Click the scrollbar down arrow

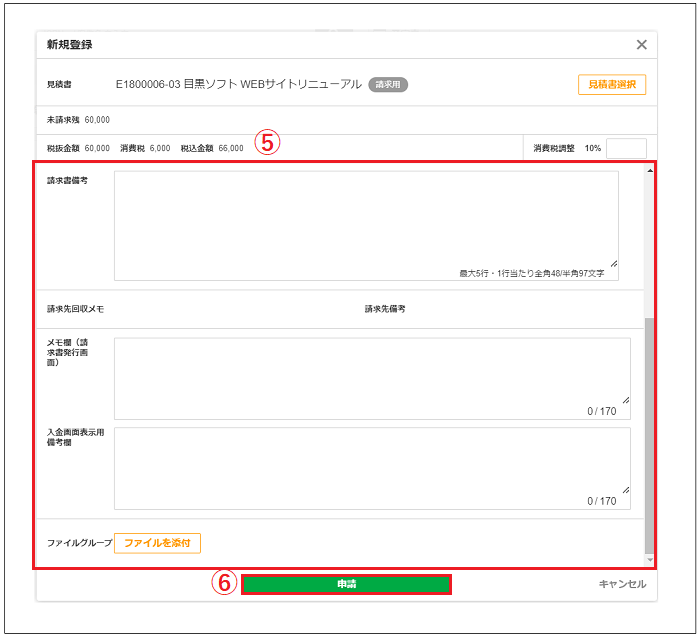[650, 559]
